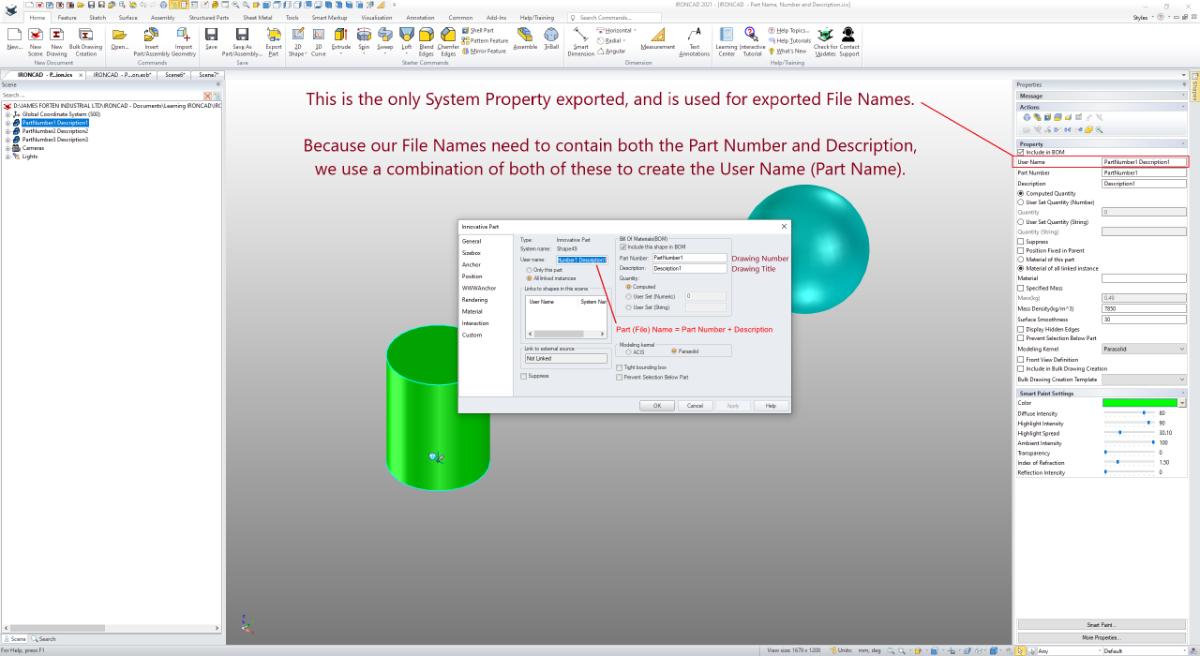Collapse the Smart Paint Settings section

click(x=1182, y=393)
